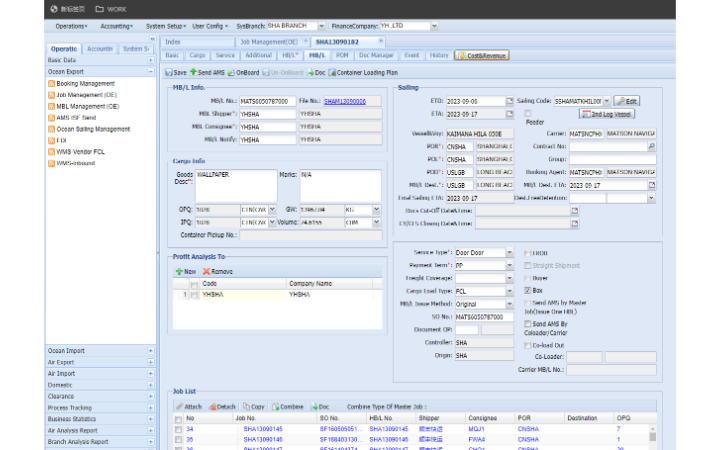Open the ETA calendar picker

tap(510, 114)
